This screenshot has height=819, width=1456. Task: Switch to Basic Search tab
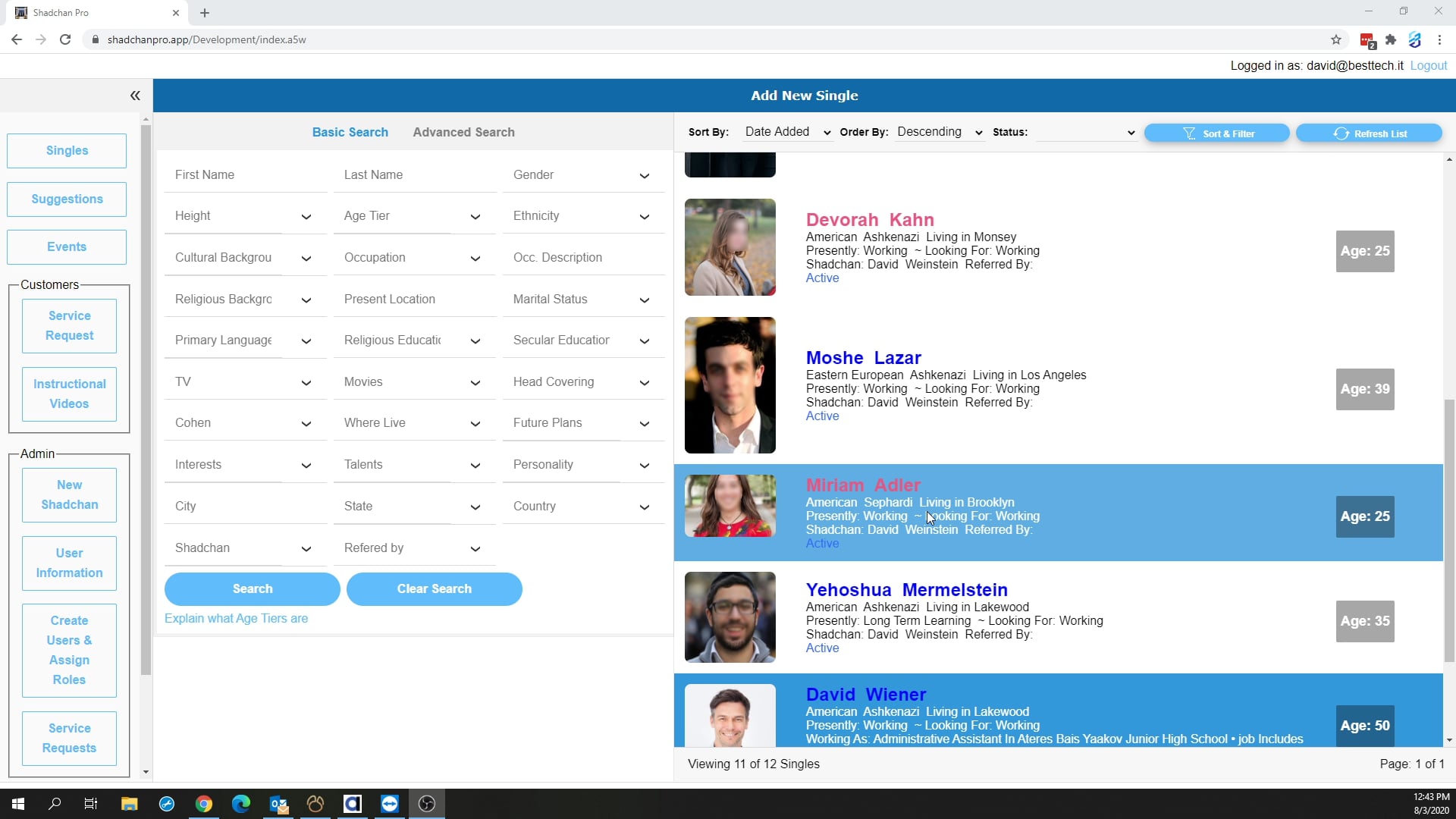tap(350, 132)
